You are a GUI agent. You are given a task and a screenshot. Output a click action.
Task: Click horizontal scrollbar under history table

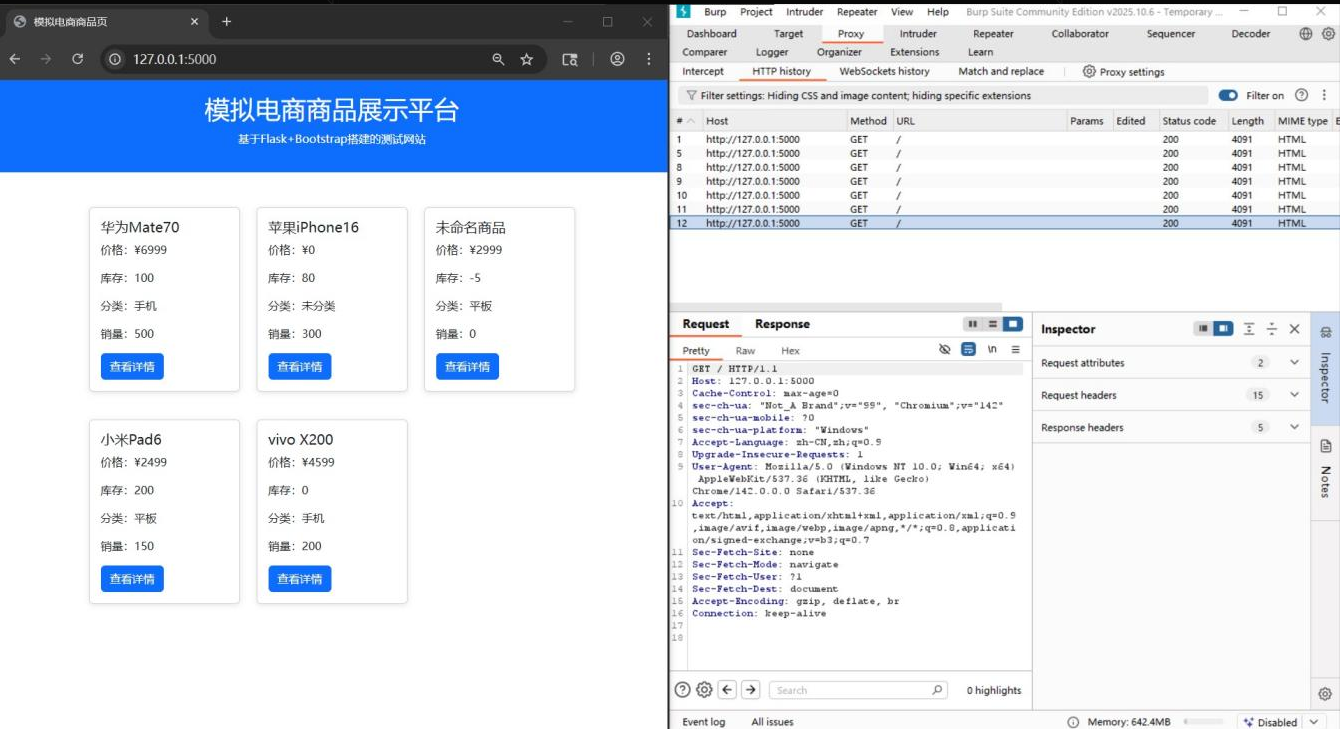[x=836, y=307]
